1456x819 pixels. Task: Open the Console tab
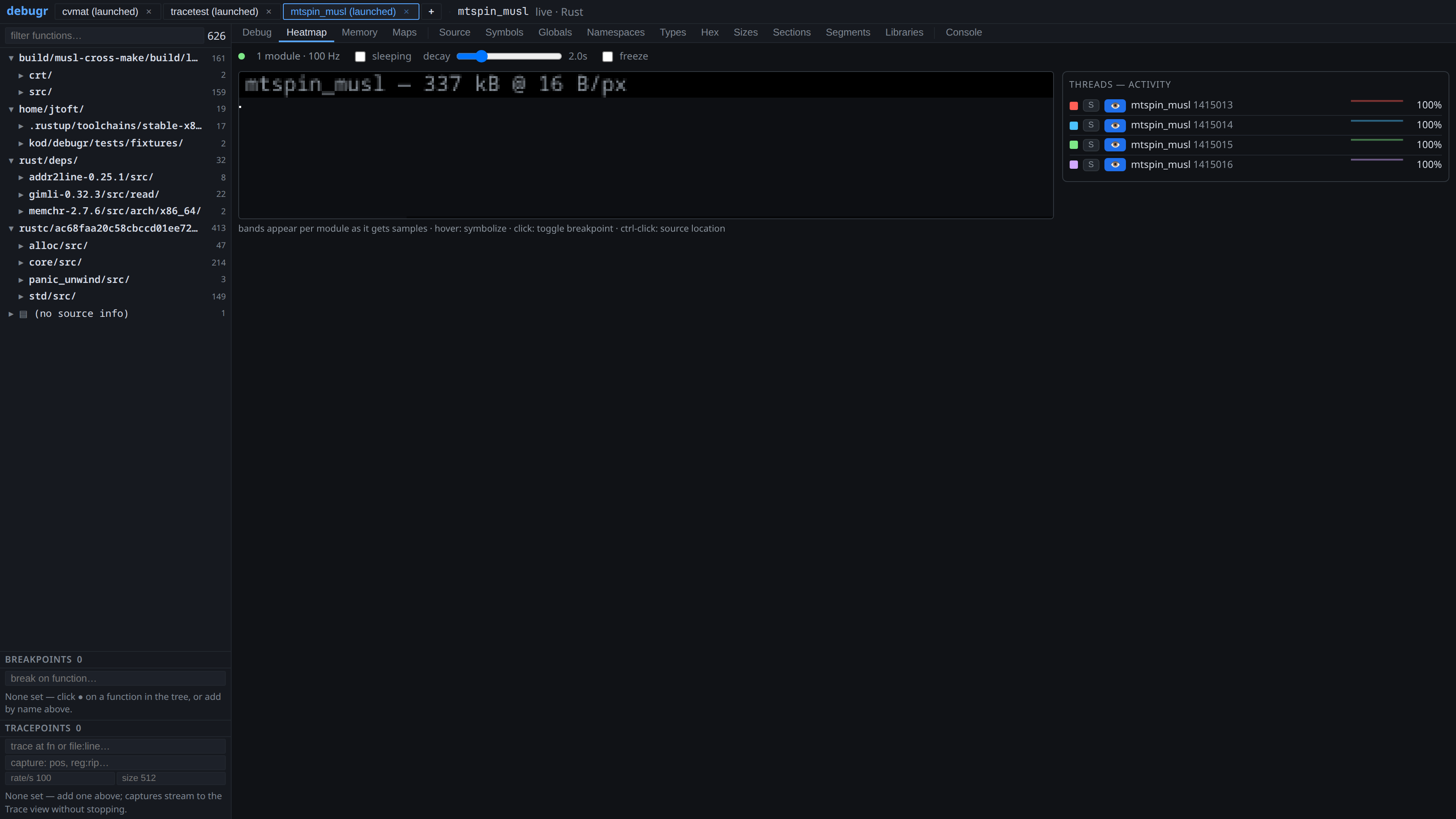click(x=963, y=32)
